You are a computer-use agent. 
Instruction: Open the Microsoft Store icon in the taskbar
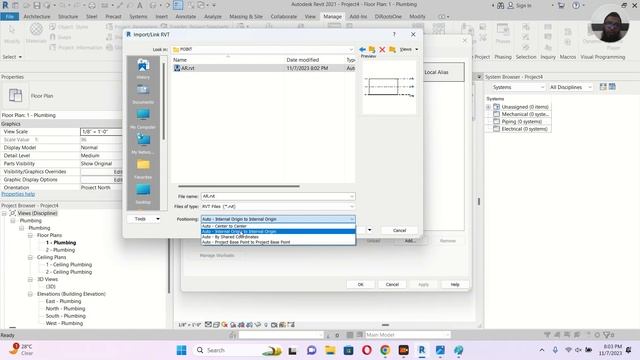348,350
